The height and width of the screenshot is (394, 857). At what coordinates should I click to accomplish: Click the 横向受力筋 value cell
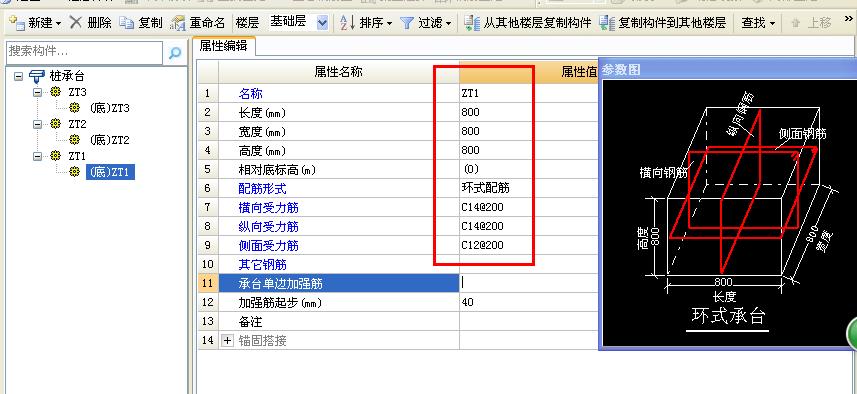(x=529, y=208)
